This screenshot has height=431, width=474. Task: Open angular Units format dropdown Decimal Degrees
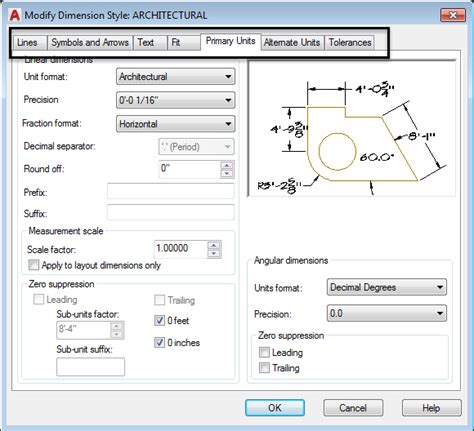[x=387, y=287]
